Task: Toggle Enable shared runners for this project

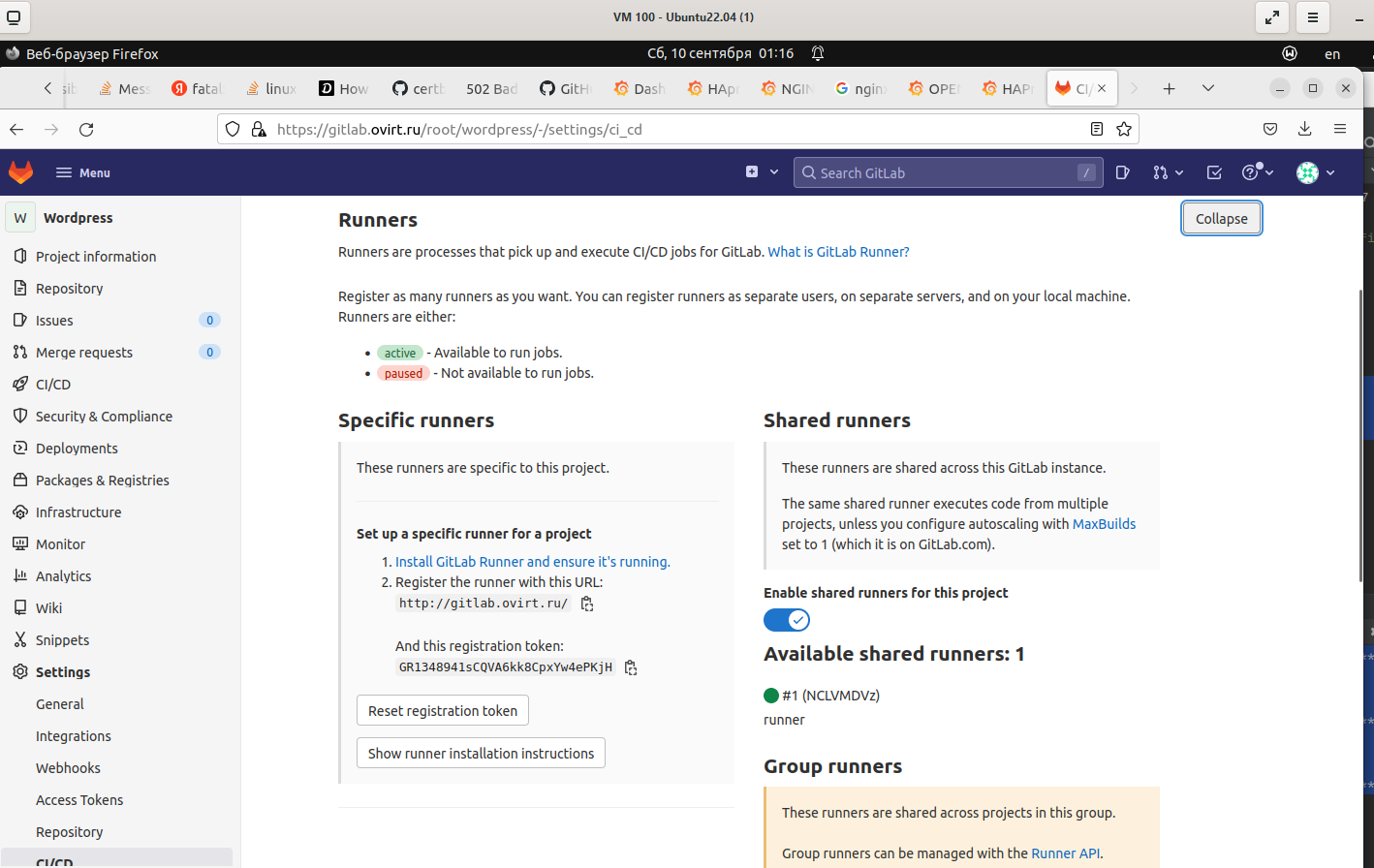Action: tap(787, 620)
